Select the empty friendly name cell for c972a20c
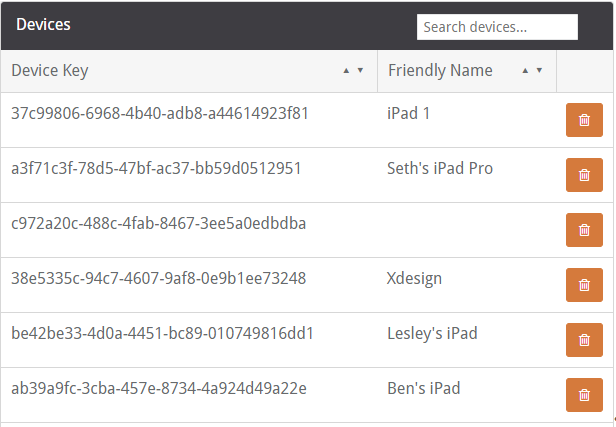Screen dimensions: 616x427 pos(467,230)
